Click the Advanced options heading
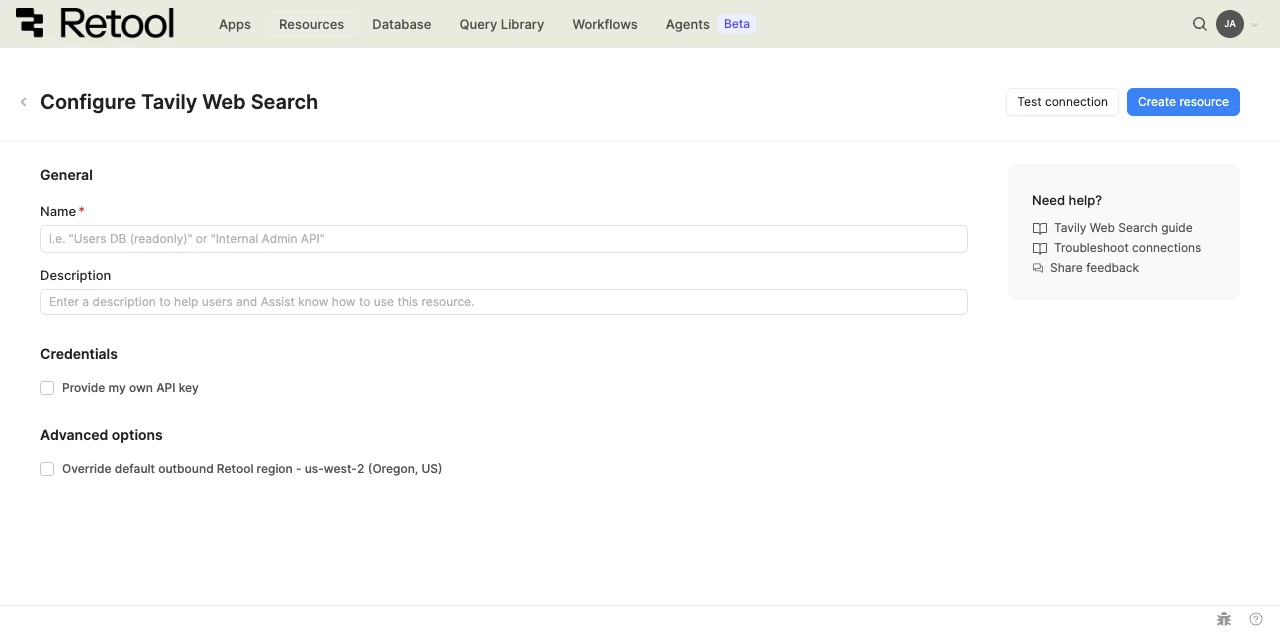This screenshot has width=1280, height=633. 101,435
